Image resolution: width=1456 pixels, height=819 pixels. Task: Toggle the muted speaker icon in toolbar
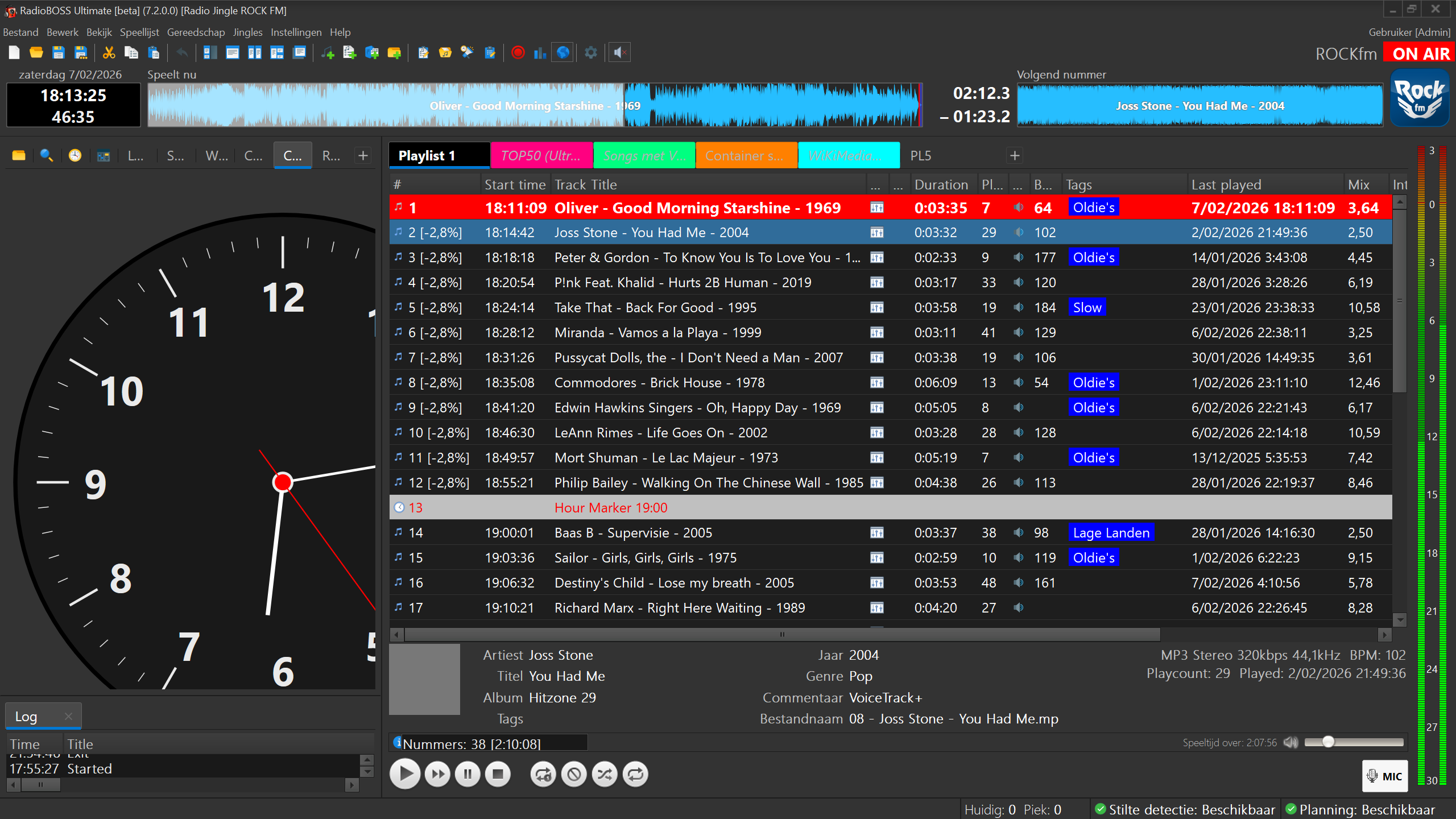[620, 53]
